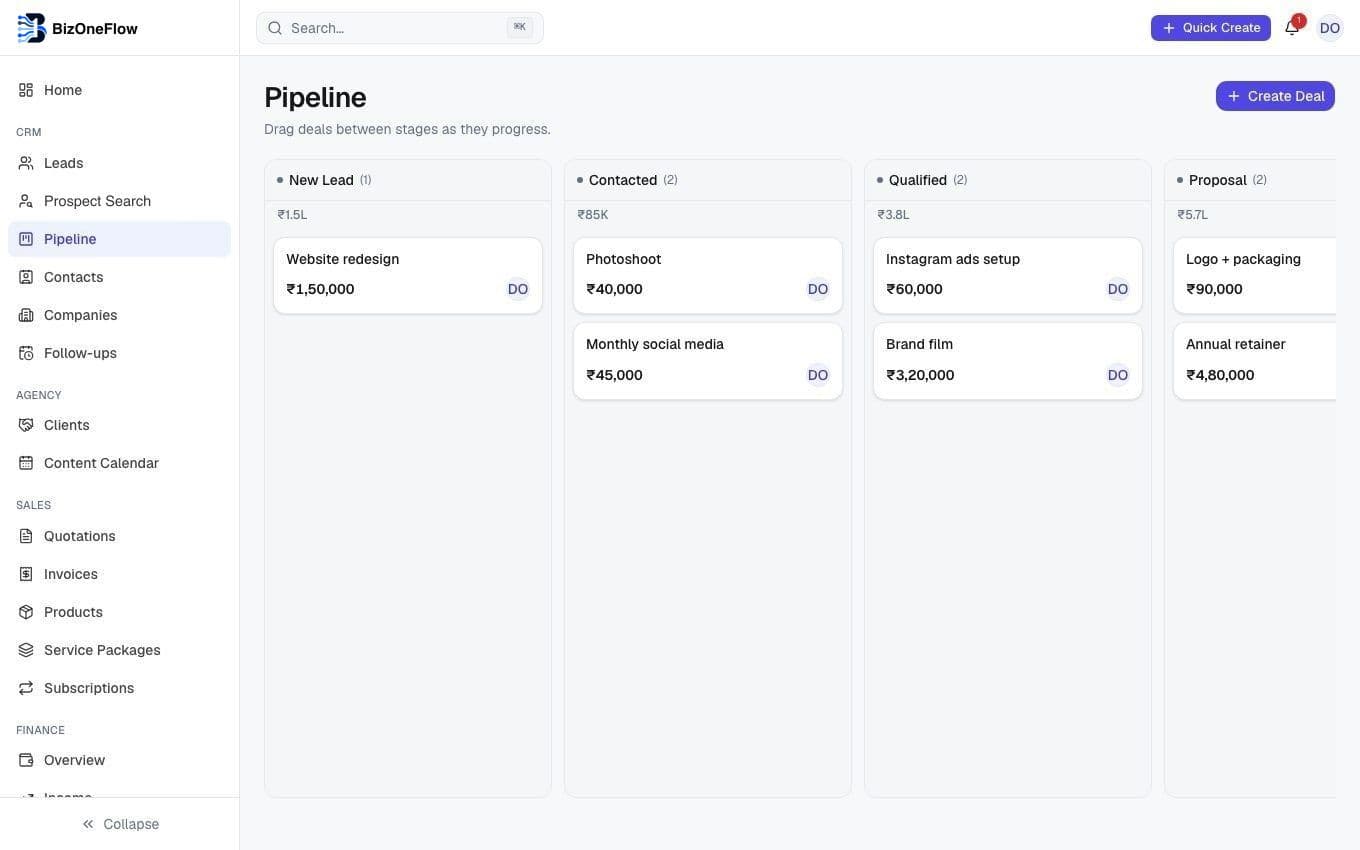
Task: Go to Follow-ups
Action: pos(119,353)
